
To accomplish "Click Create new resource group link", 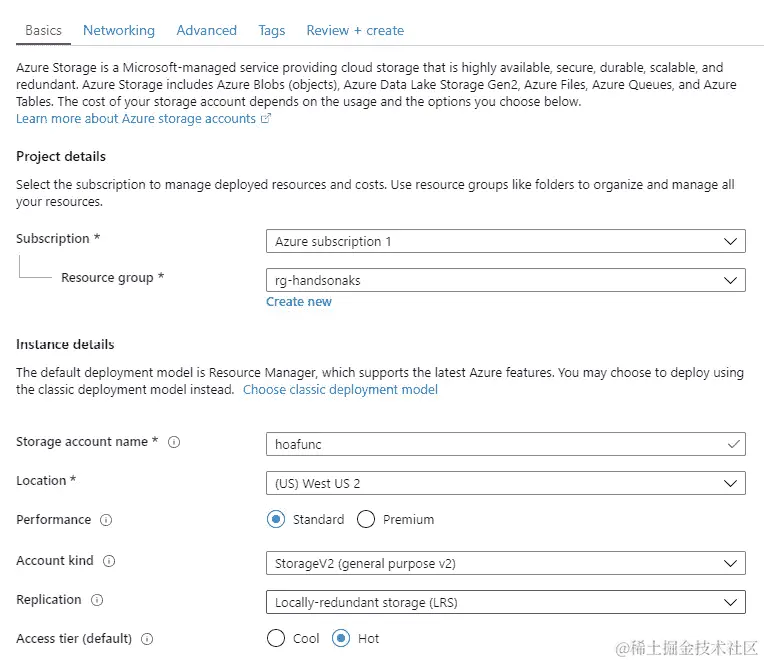I will pyautogui.click(x=299, y=301).
